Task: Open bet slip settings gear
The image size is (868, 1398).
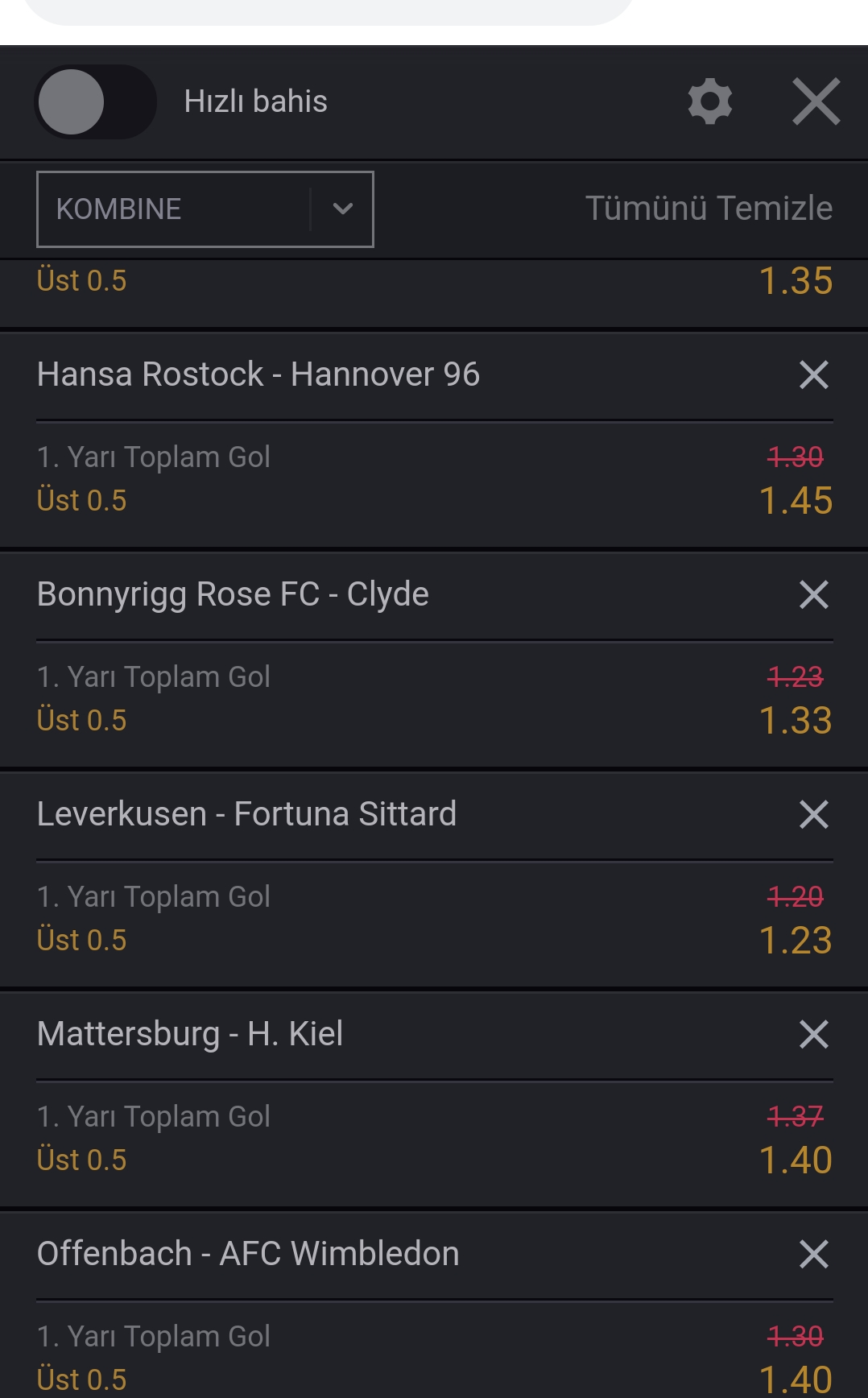Action: (710, 101)
